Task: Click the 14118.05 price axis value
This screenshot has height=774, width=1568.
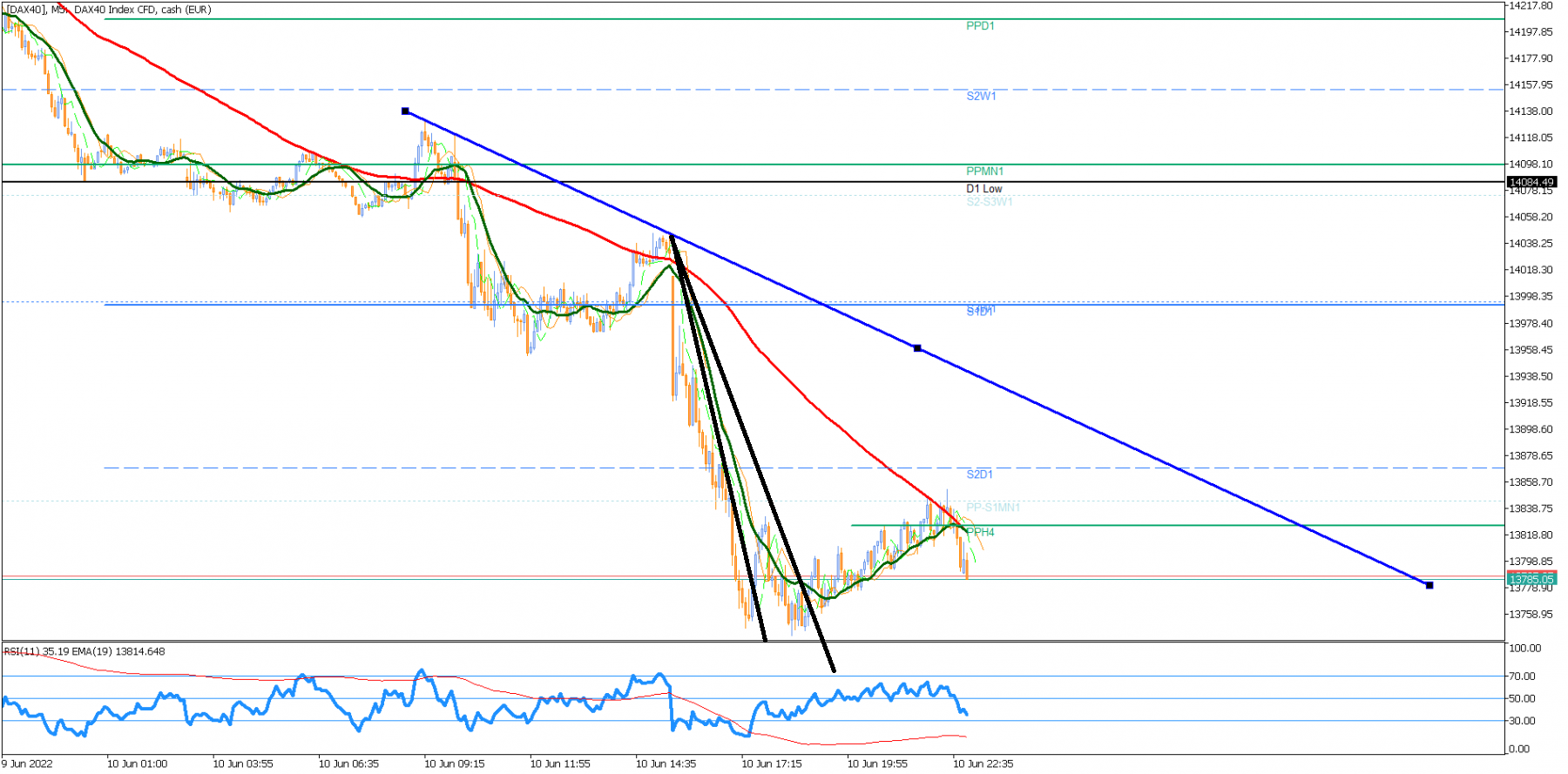Action: pyautogui.click(x=1531, y=138)
